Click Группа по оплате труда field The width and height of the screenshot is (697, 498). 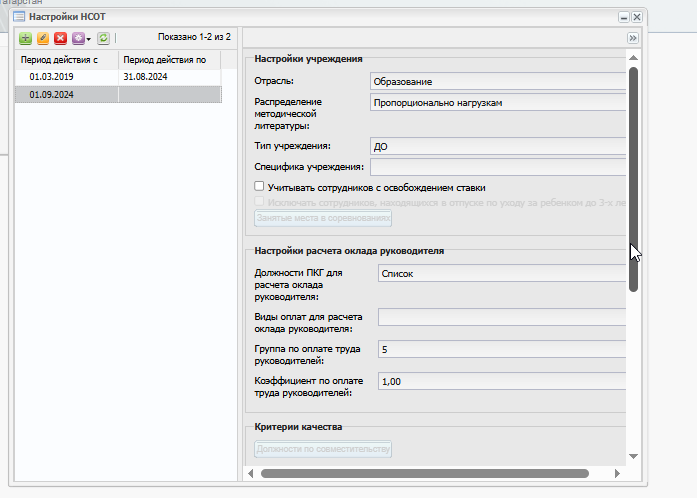tap(502, 349)
